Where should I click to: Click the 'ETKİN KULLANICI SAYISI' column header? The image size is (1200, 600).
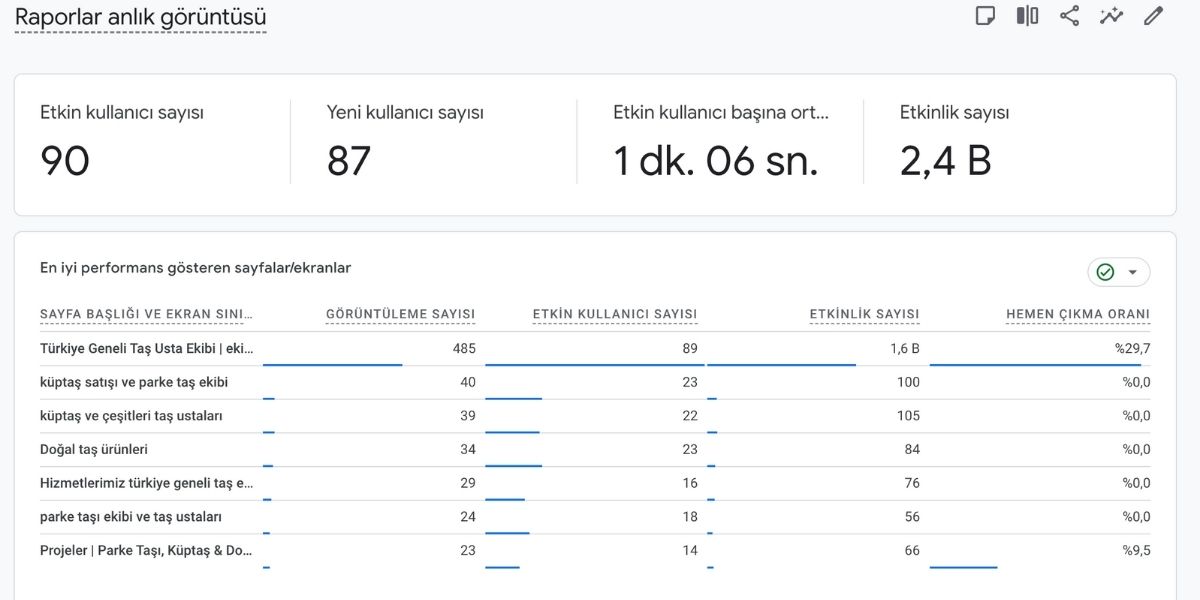click(x=614, y=314)
